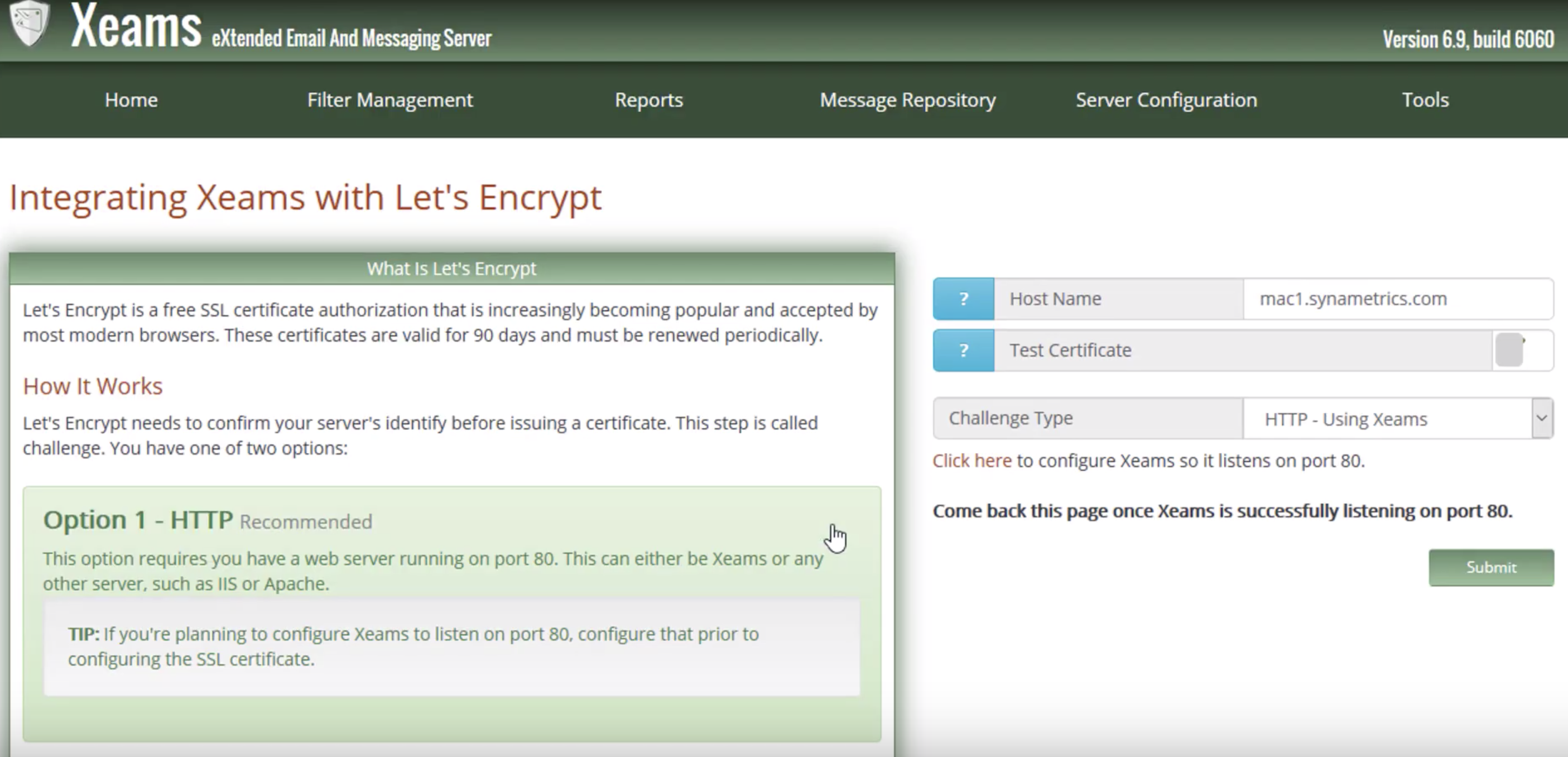The height and width of the screenshot is (757, 1568).
Task: Click the Xeams shield logo
Action: [x=29, y=23]
